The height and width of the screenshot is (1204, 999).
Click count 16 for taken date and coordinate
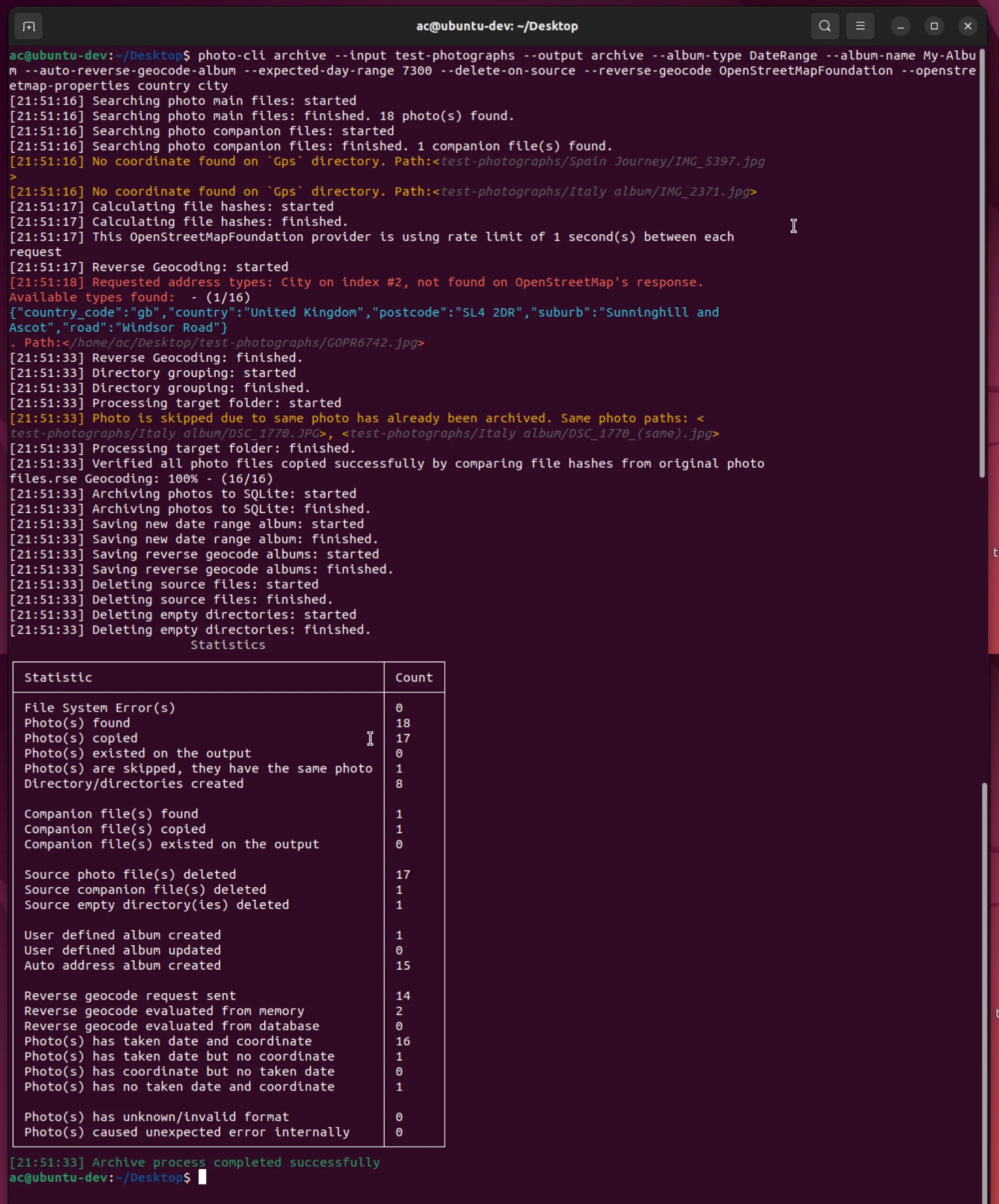(403, 1041)
